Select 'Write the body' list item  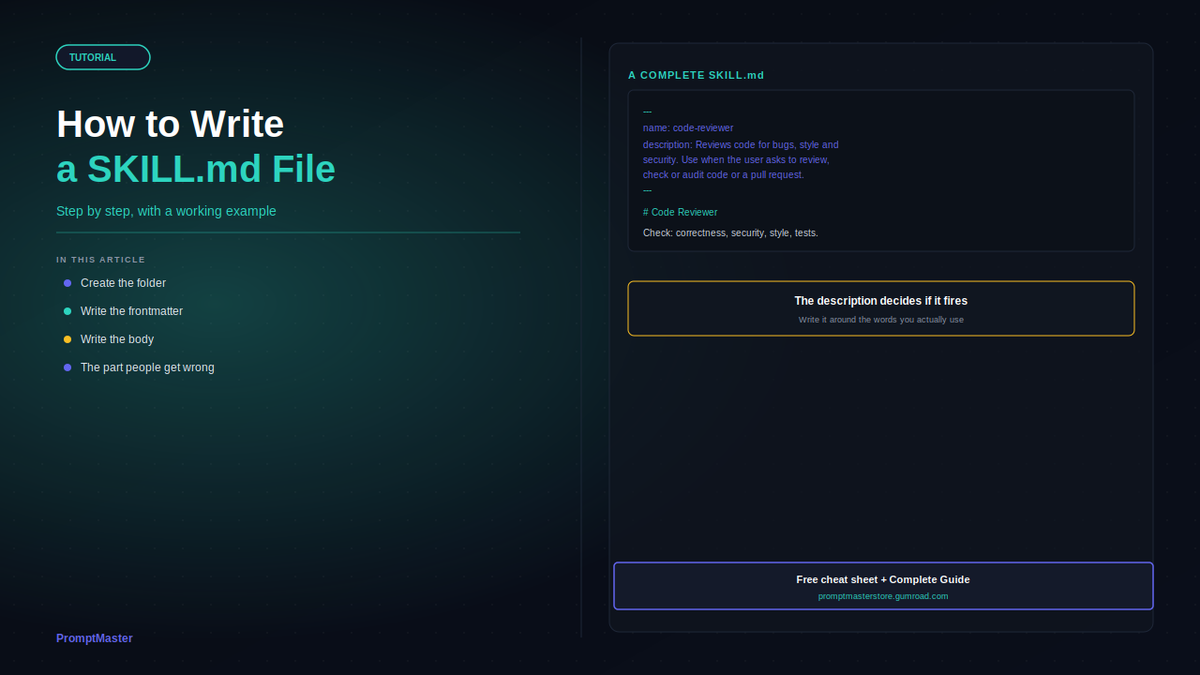(x=117, y=339)
